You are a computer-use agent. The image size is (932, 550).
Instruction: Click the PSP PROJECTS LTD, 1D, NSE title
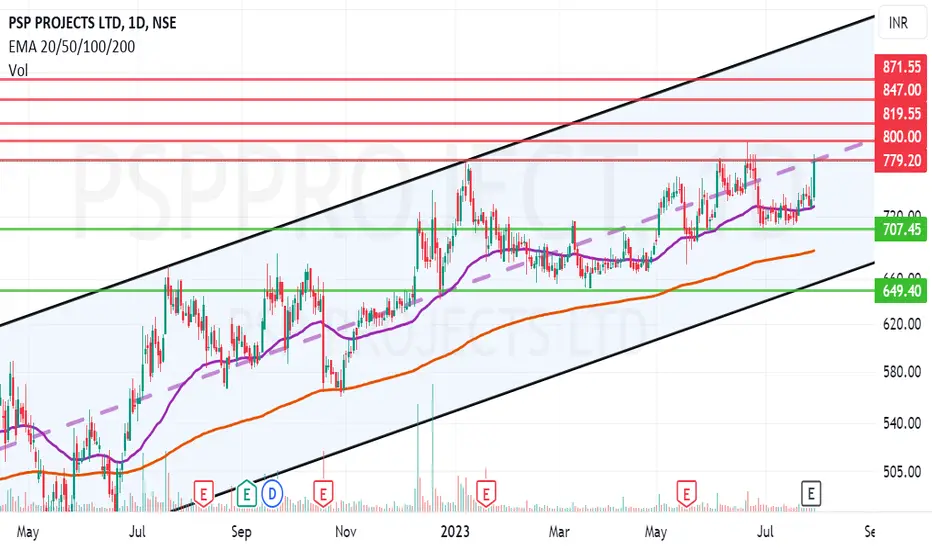point(92,23)
